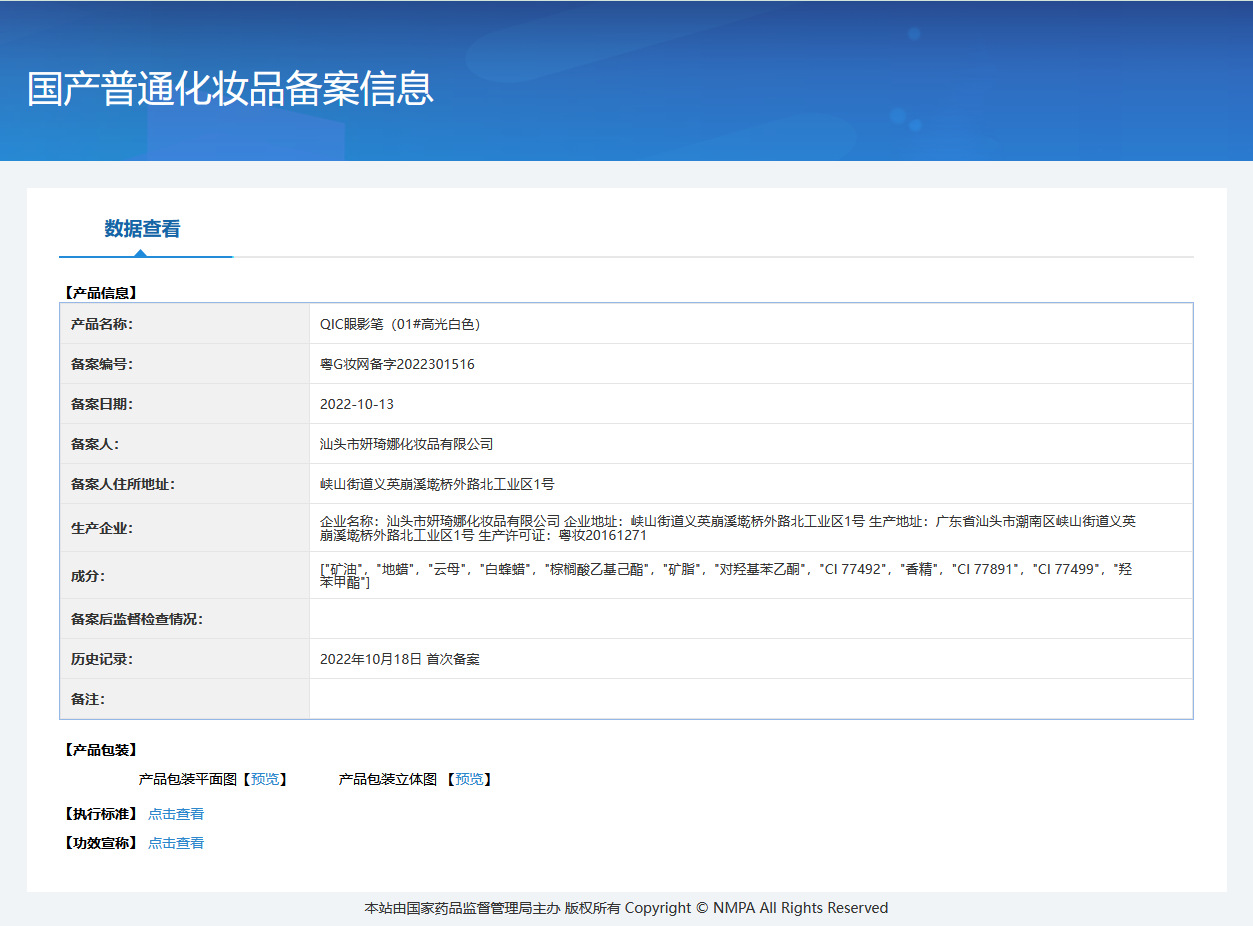Image resolution: width=1253 pixels, height=926 pixels.
Task: Click the 产品包装立体图 label
Action: [388, 779]
